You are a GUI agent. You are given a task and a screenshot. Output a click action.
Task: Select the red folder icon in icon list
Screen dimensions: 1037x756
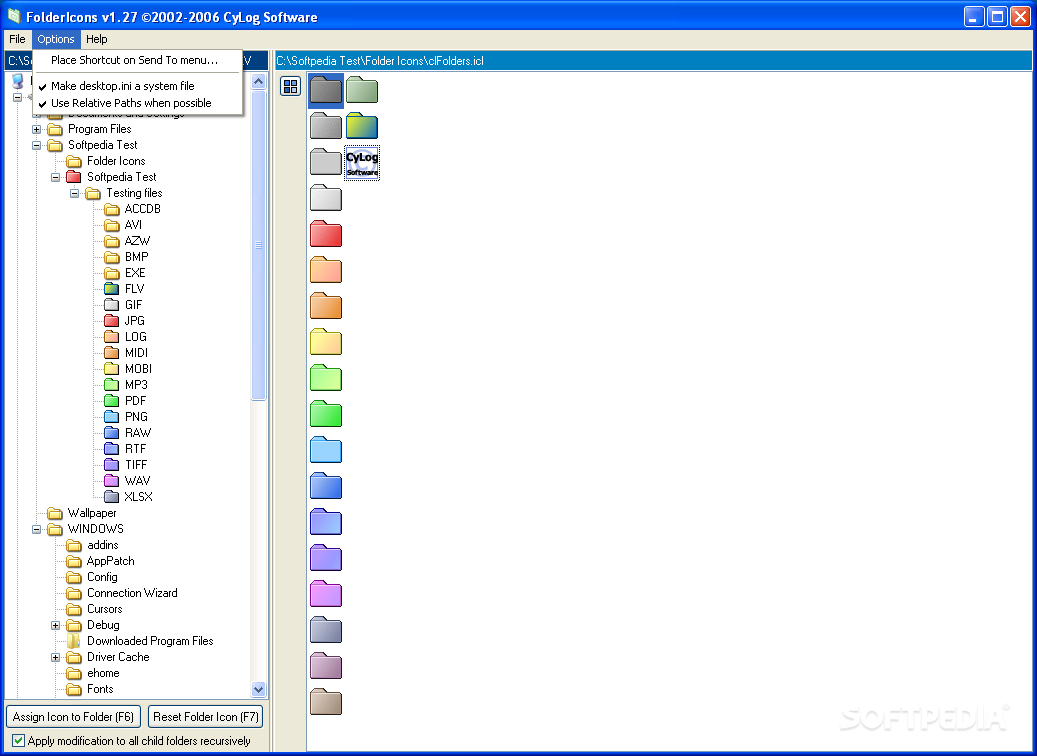pos(326,234)
